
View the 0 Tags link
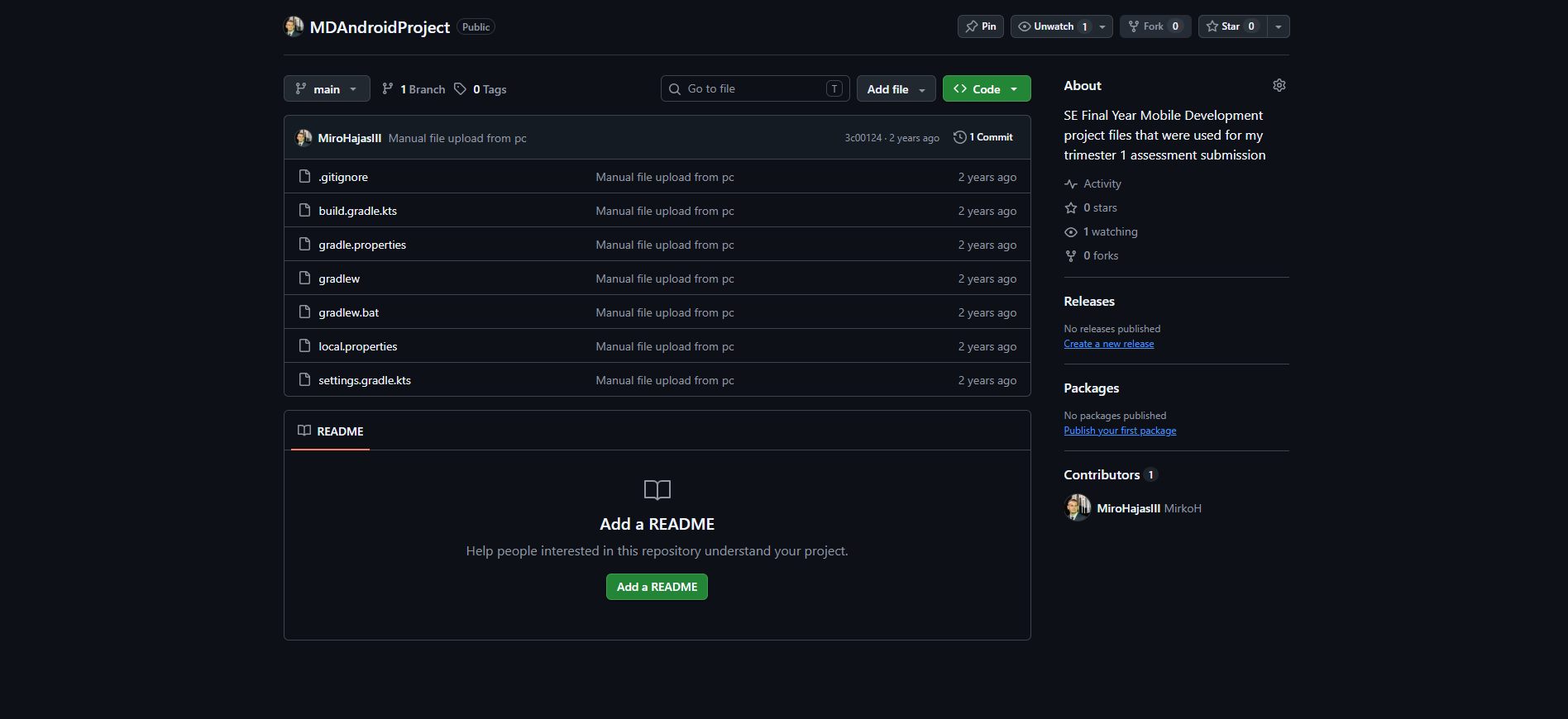(x=480, y=89)
